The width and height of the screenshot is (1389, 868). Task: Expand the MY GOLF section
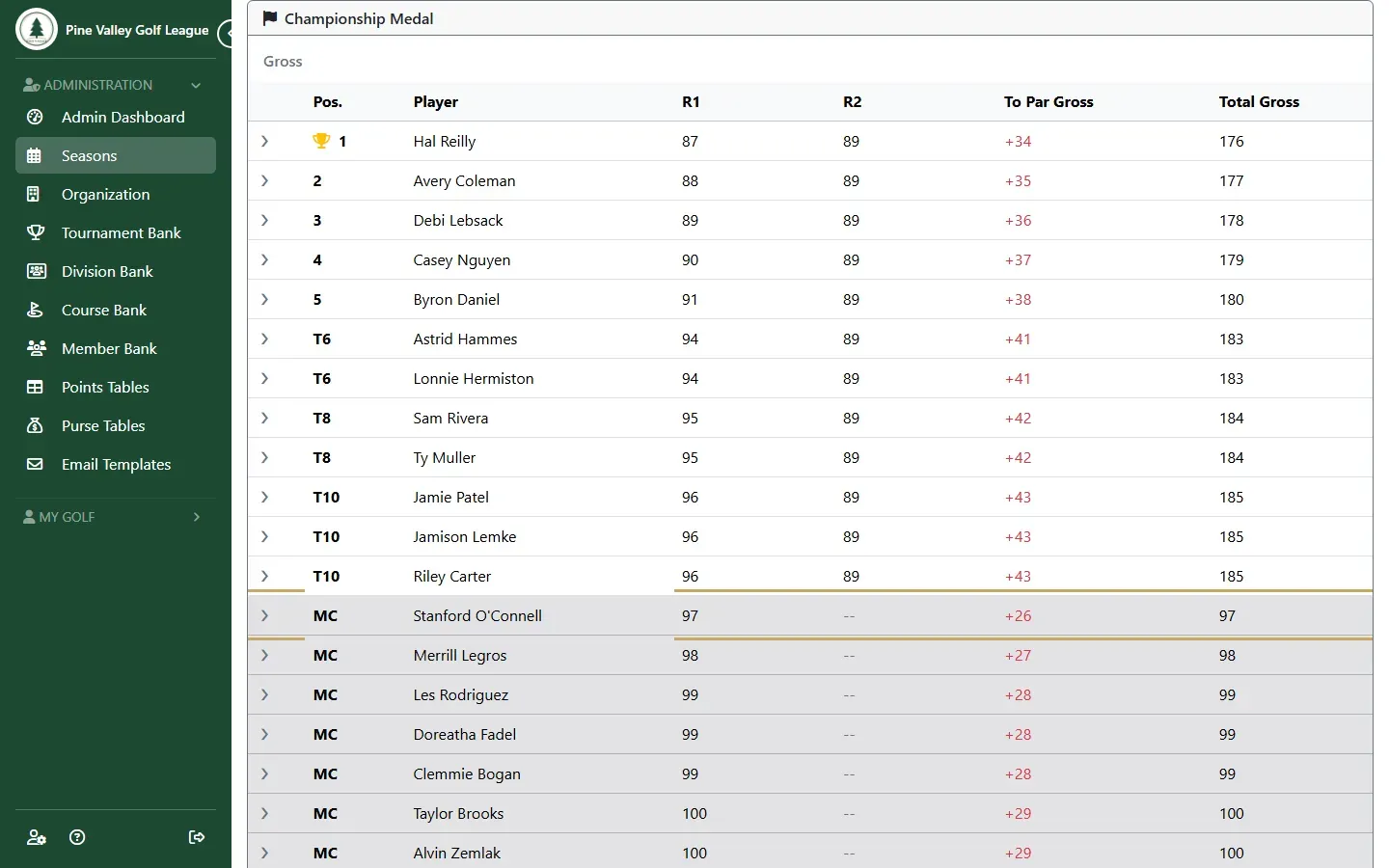click(197, 517)
